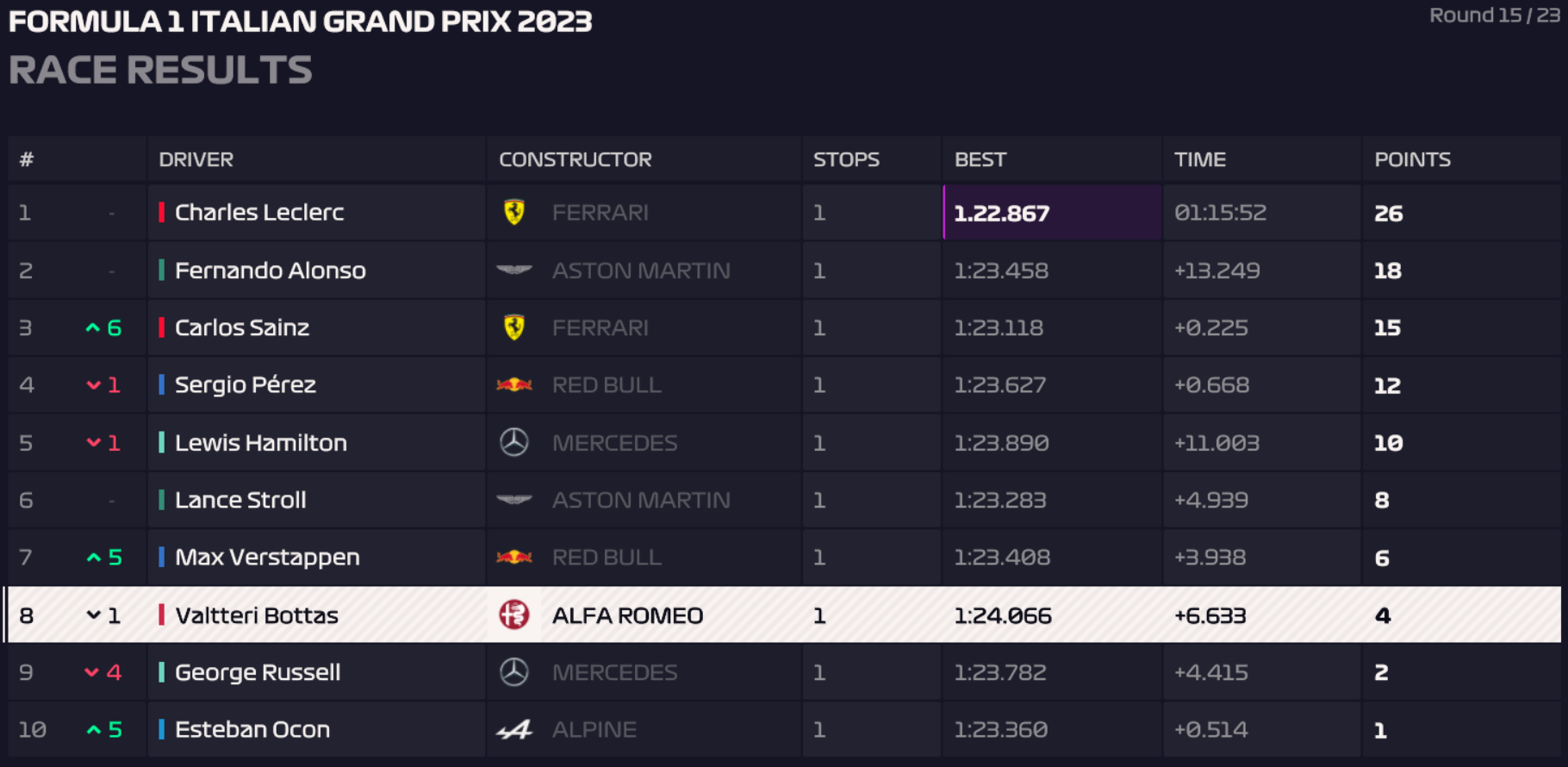Open Charles Leclerc's driver name

(x=259, y=212)
